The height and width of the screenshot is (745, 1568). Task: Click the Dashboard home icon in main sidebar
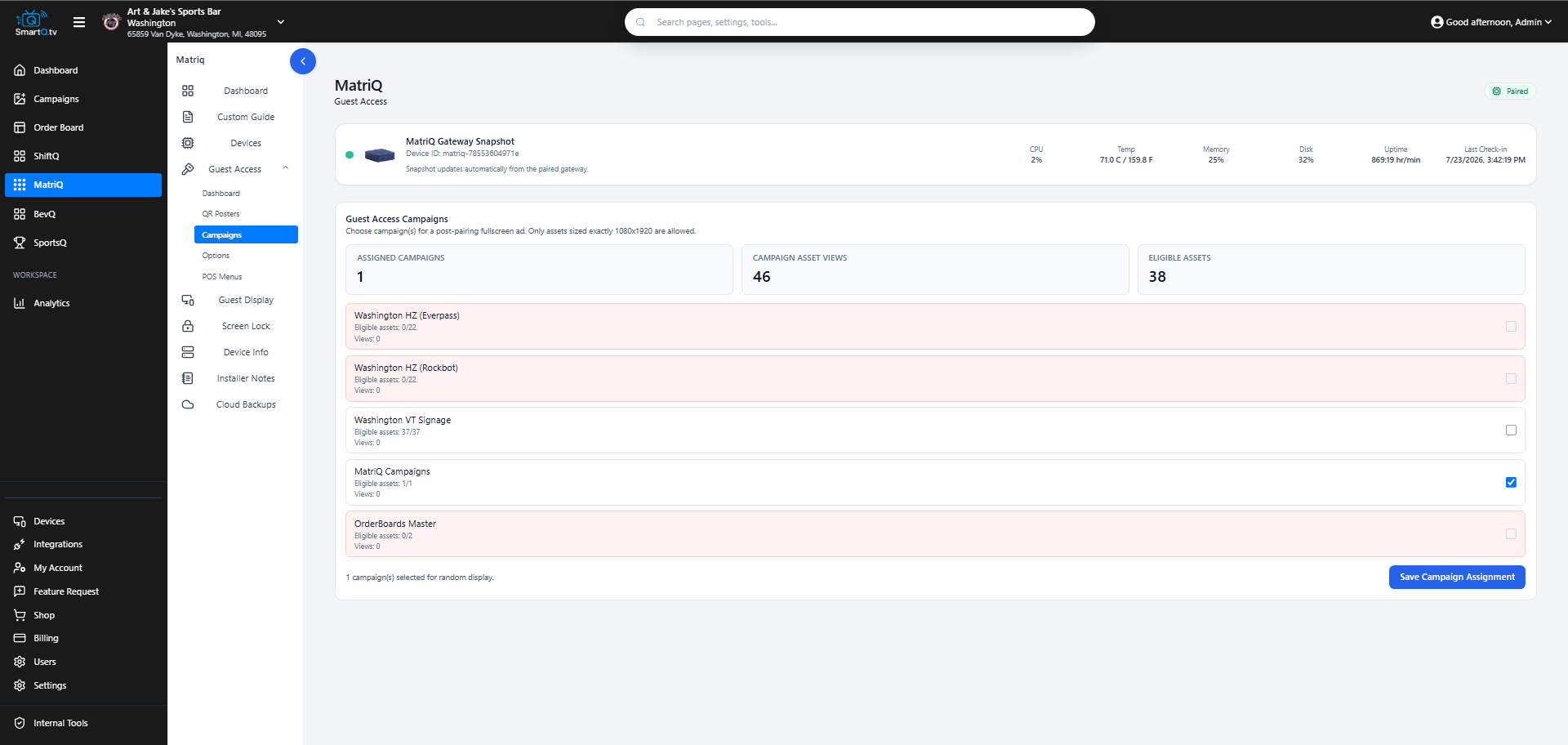coord(20,70)
